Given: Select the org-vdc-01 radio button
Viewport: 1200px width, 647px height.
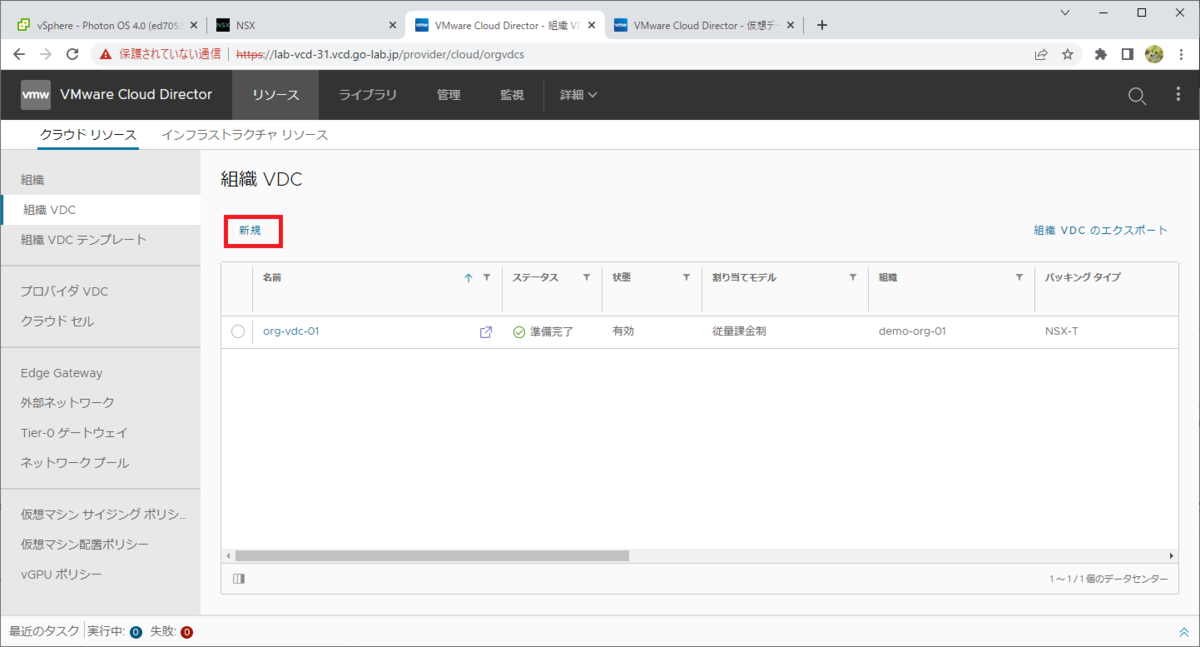Looking at the screenshot, I should [238, 332].
